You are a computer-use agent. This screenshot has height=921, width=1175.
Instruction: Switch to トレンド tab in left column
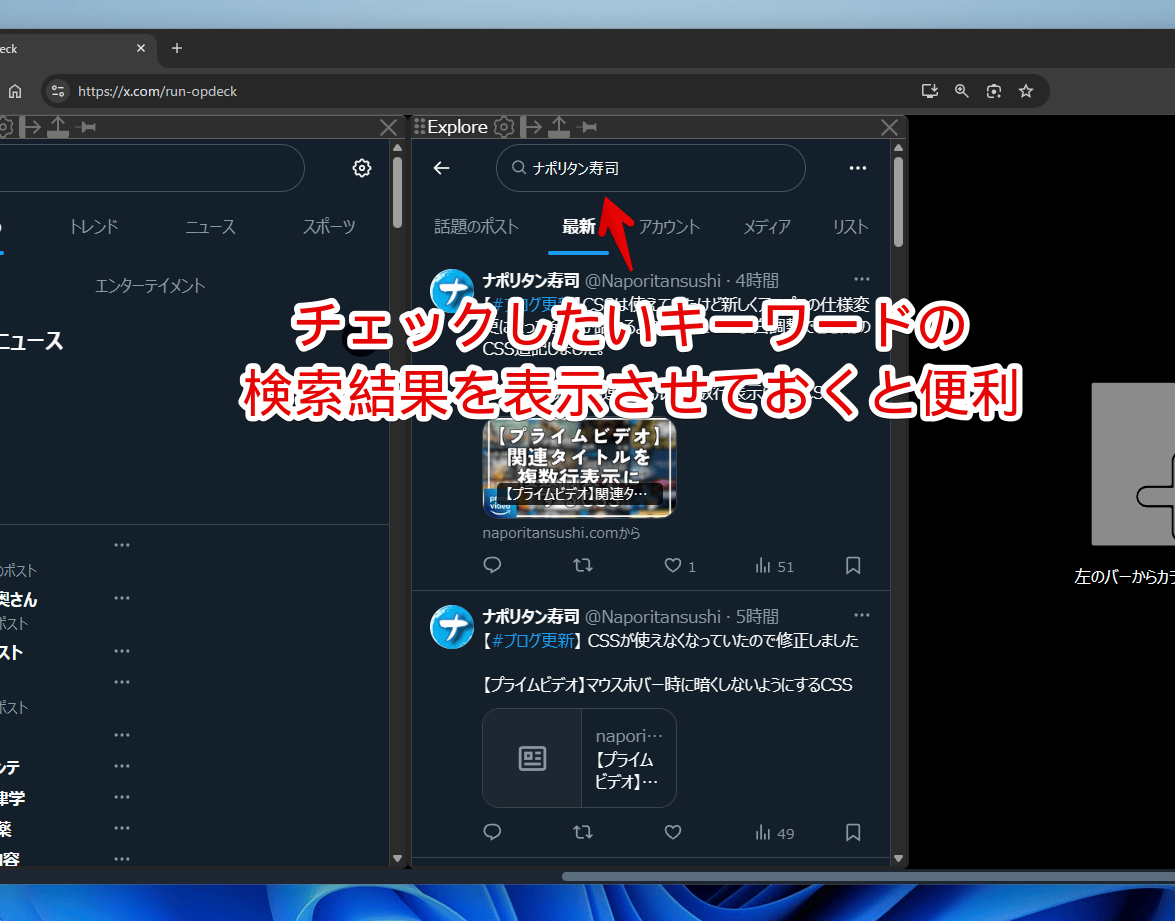click(x=94, y=226)
